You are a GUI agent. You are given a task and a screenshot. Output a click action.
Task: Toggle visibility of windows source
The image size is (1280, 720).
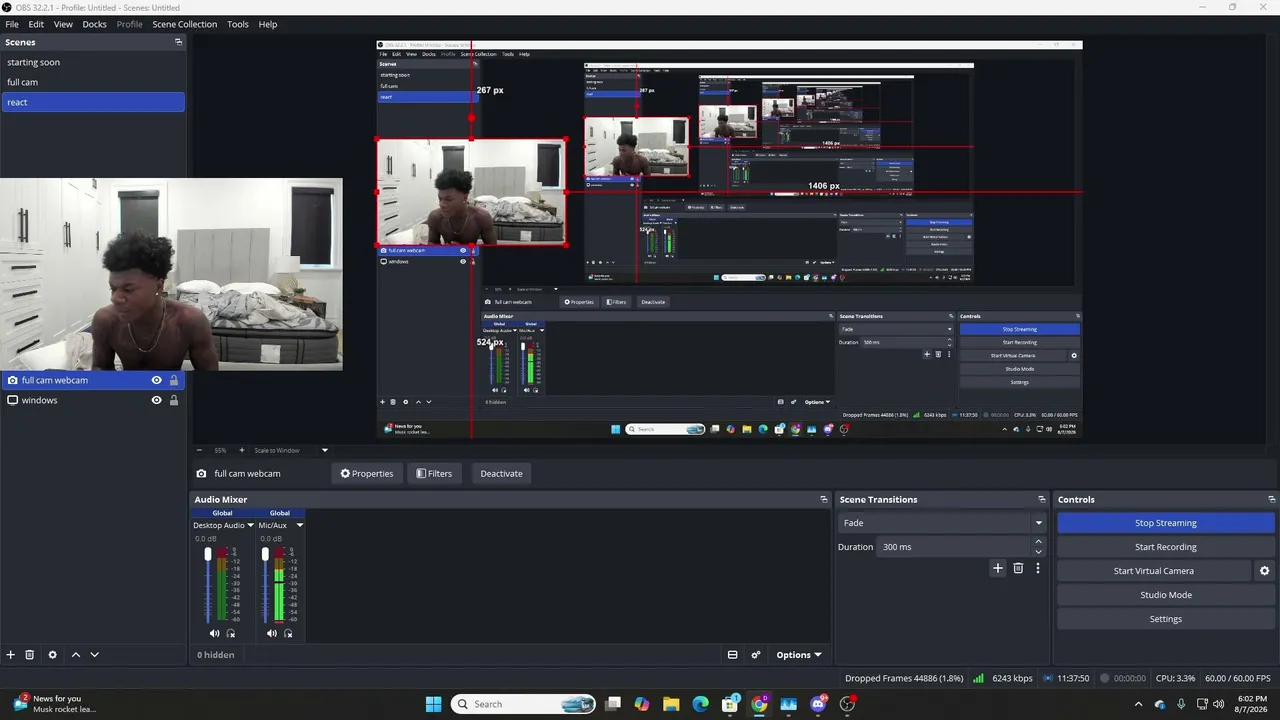[156, 400]
